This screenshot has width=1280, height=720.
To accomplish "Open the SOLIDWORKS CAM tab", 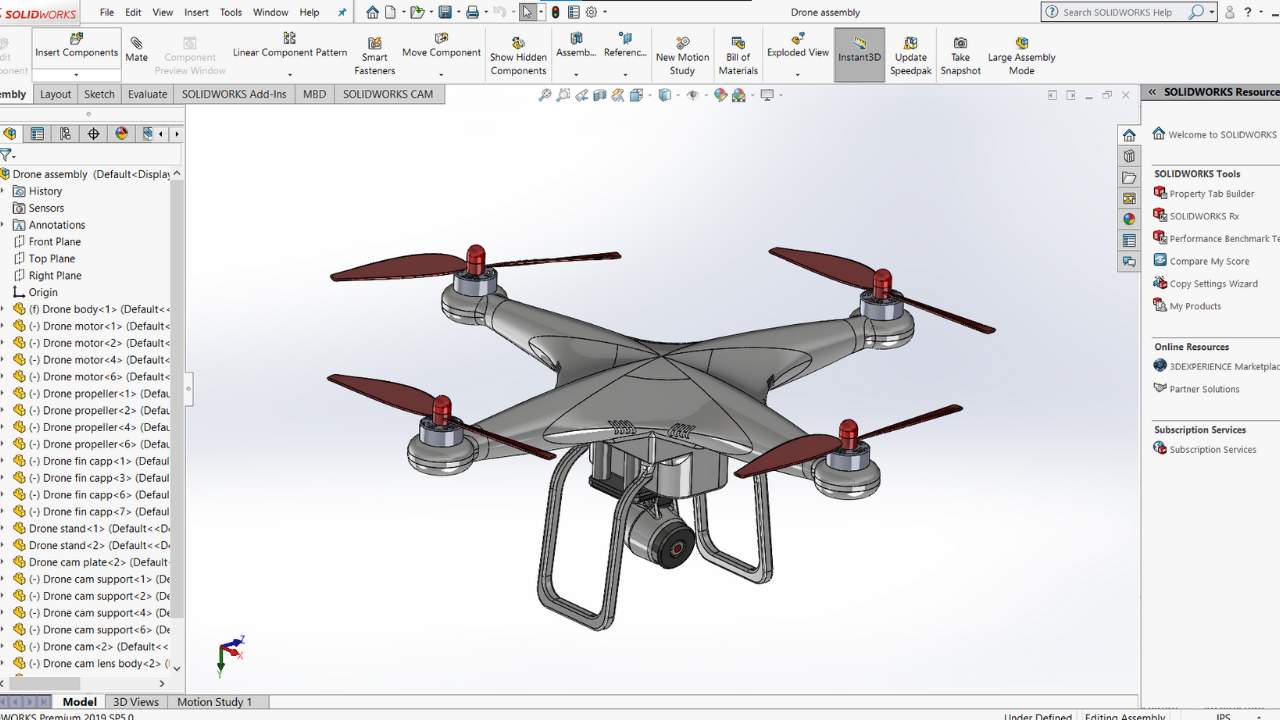I will tap(388, 94).
